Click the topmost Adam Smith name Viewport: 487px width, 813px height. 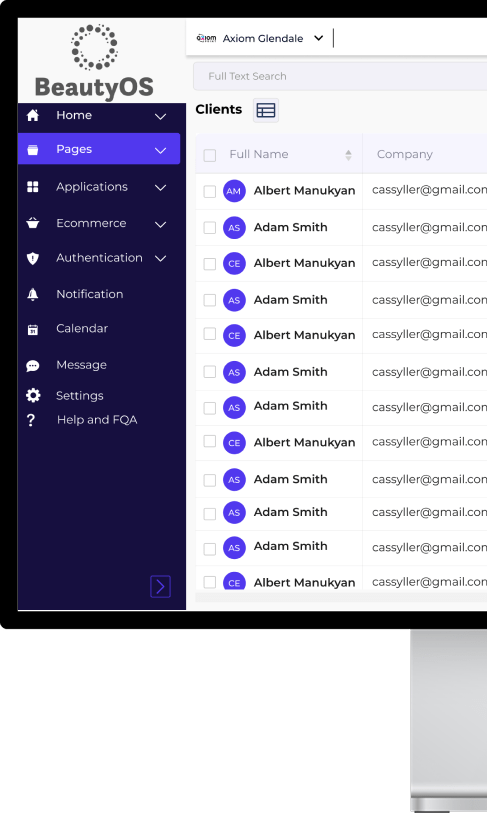coord(290,227)
